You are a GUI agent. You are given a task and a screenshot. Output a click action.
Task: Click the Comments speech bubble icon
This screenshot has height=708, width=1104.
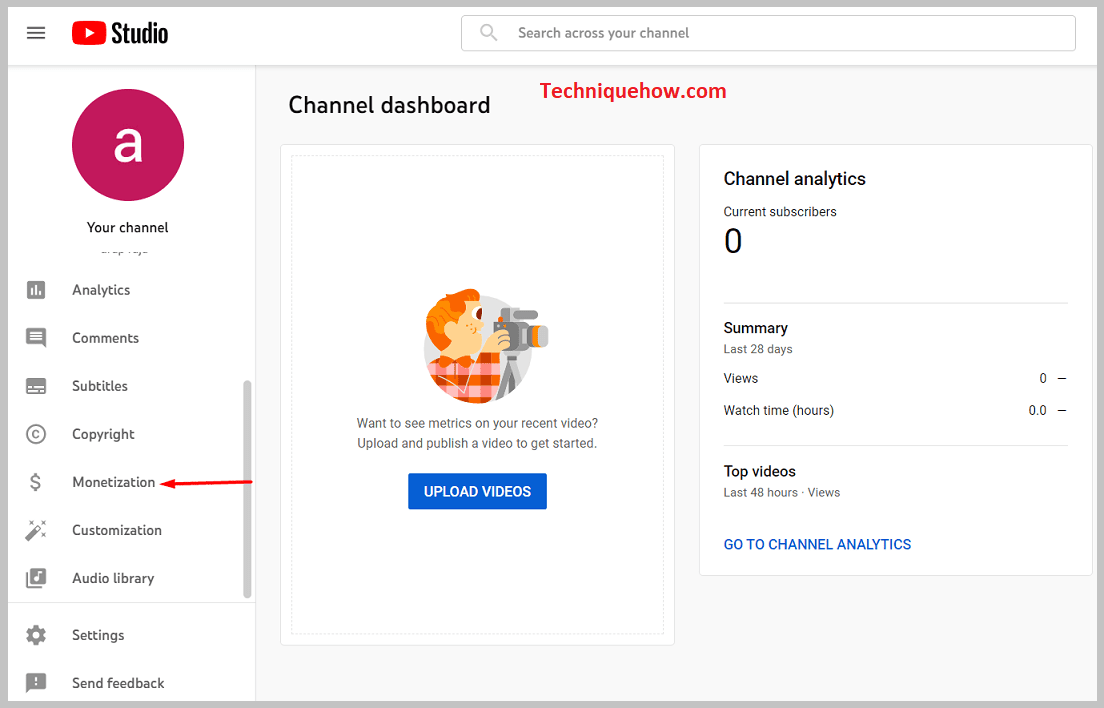tap(36, 338)
